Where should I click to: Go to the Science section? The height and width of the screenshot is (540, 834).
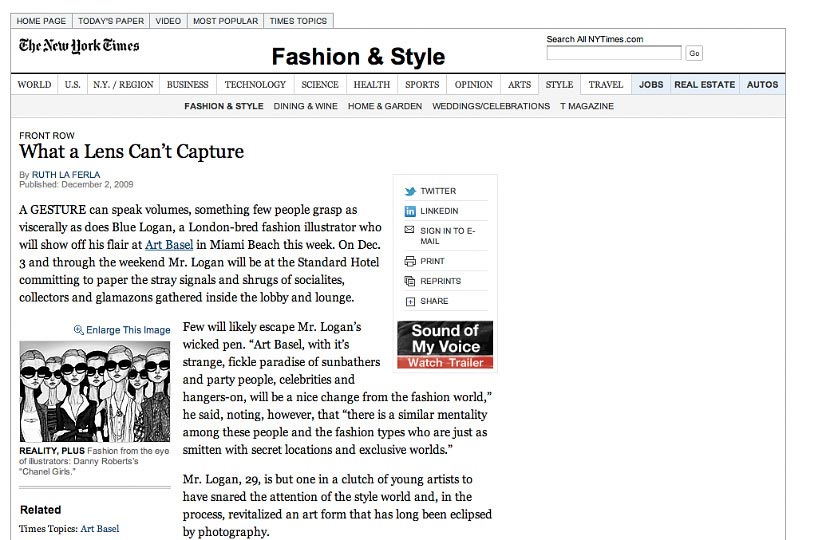point(320,85)
